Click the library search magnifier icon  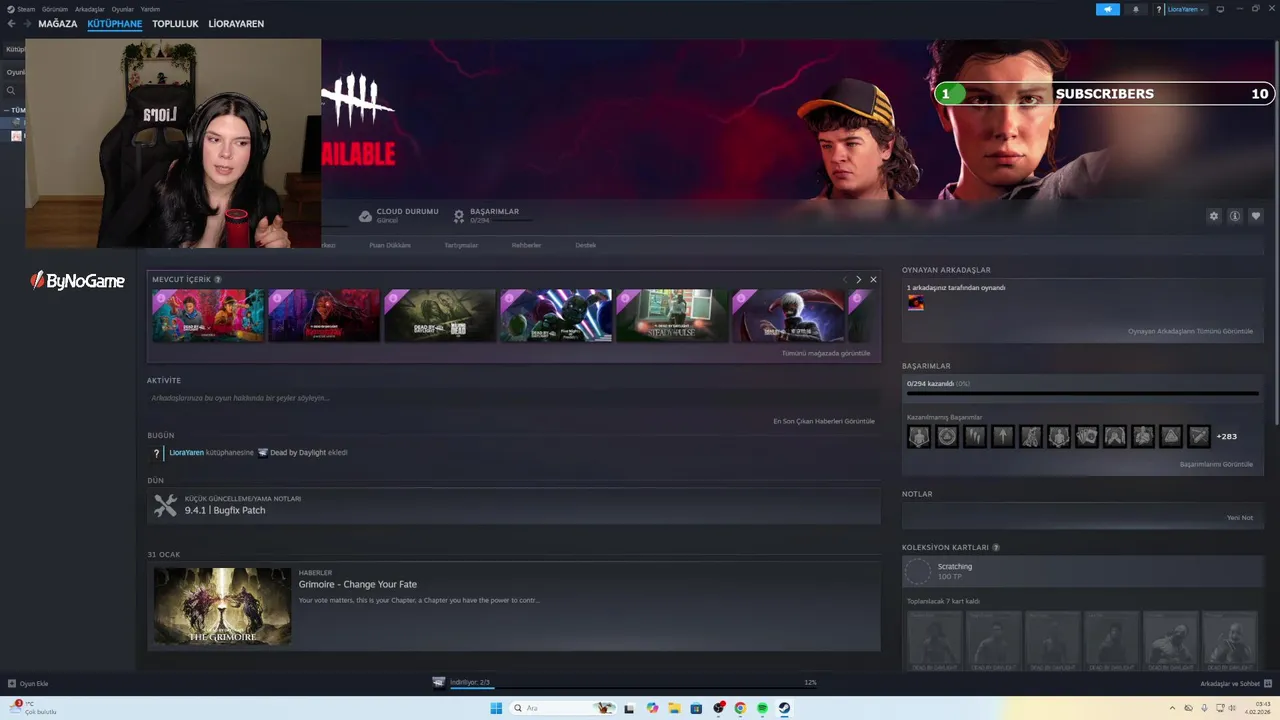point(12,91)
